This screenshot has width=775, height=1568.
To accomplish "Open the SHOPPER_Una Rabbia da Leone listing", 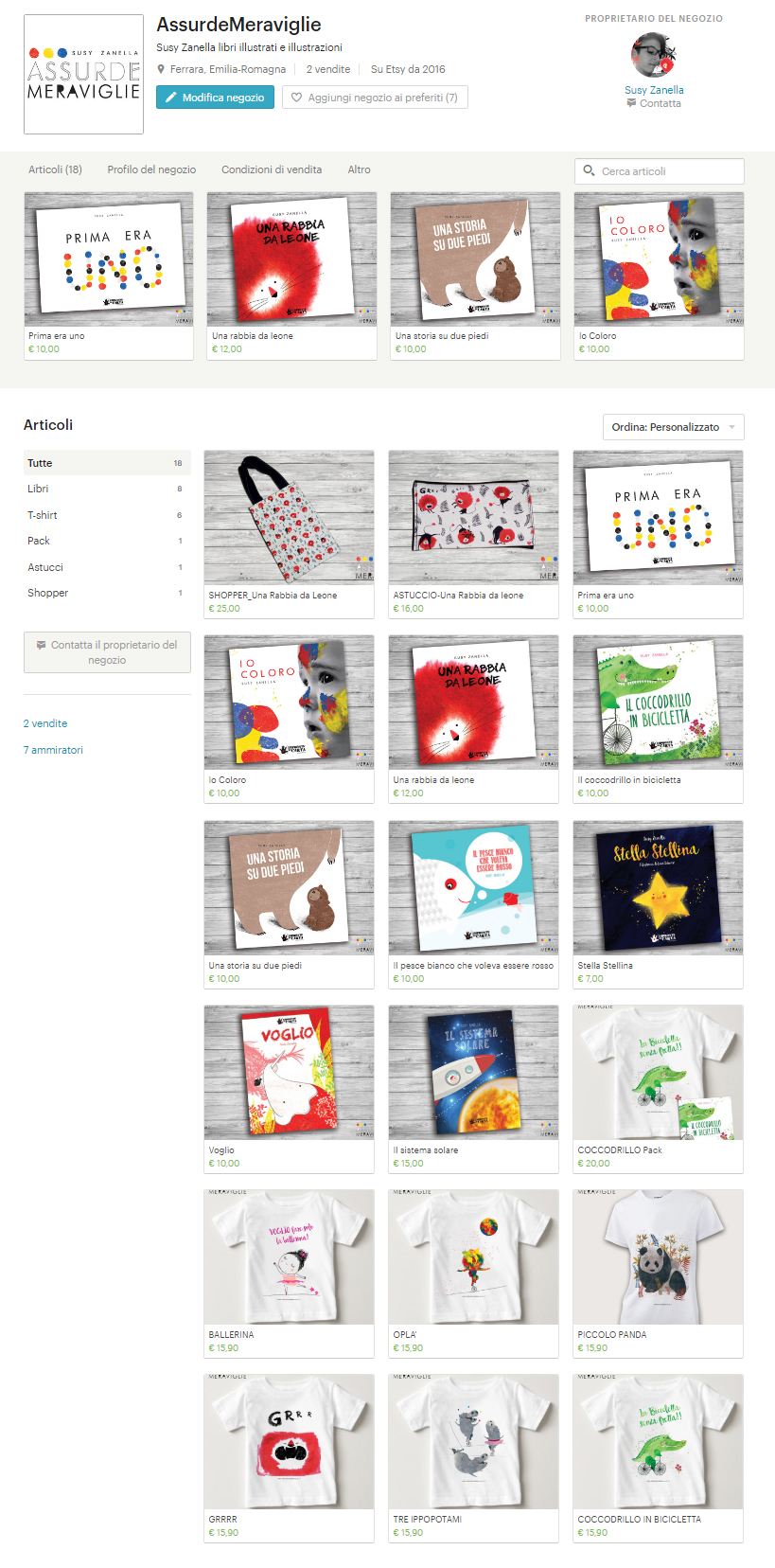I will pyautogui.click(x=289, y=535).
